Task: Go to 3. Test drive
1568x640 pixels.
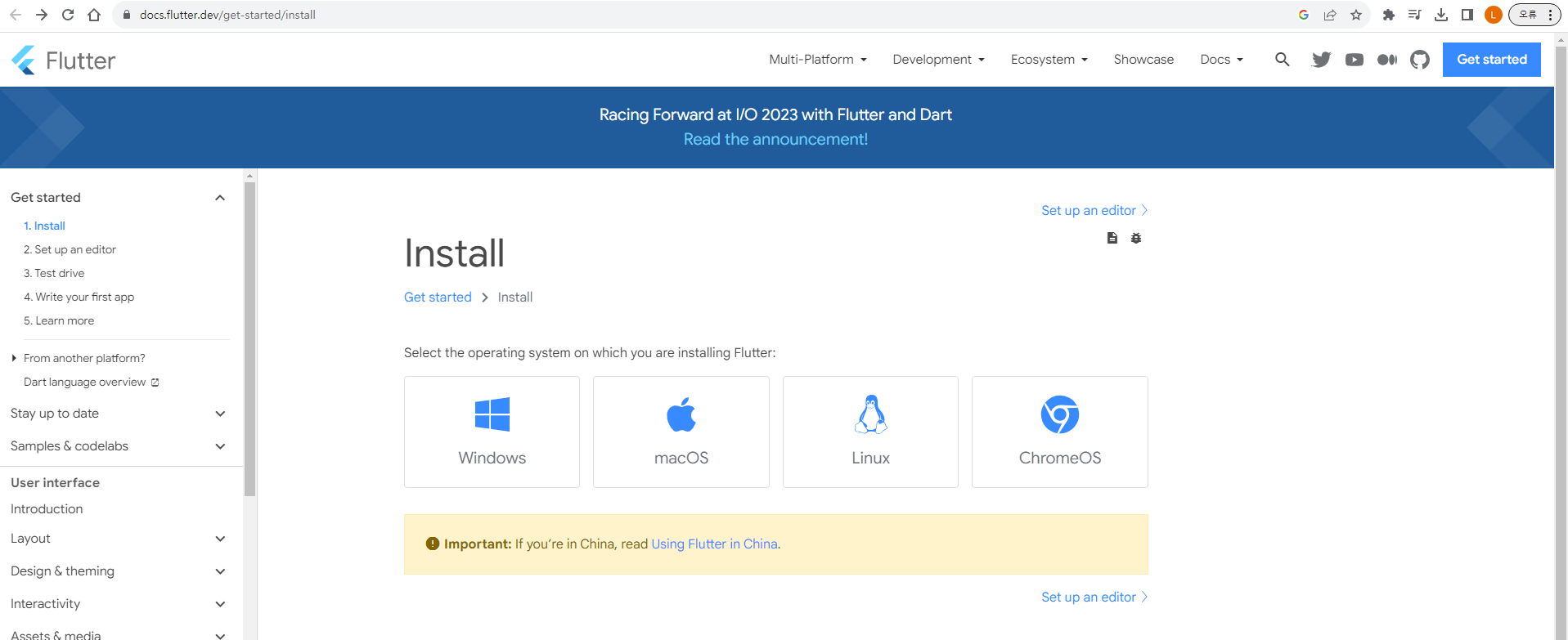Action: (x=54, y=273)
